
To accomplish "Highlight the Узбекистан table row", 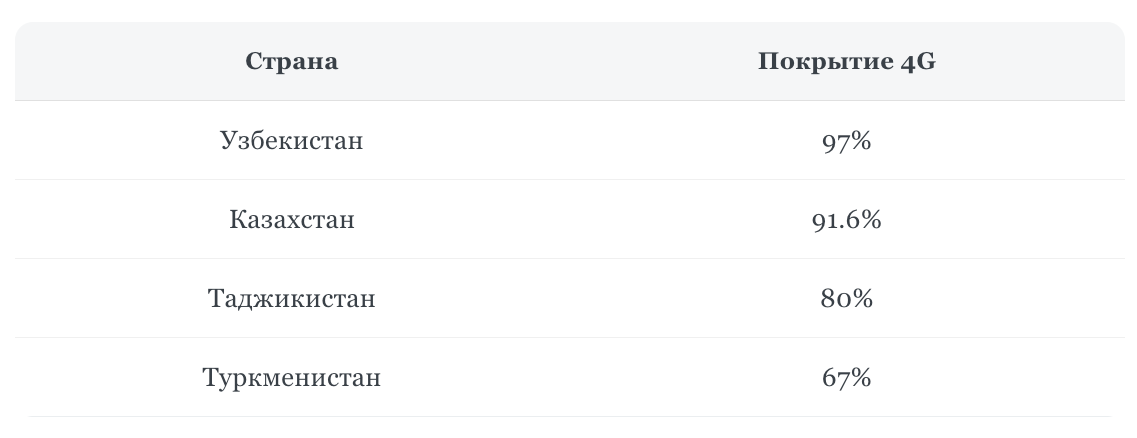I will click(x=569, y=141).
